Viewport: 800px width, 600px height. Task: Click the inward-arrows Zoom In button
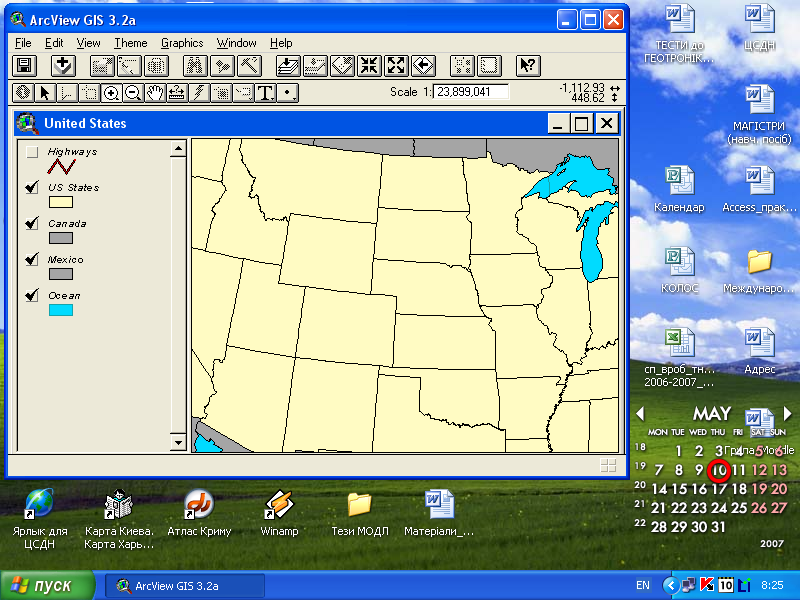pos(369,66)
